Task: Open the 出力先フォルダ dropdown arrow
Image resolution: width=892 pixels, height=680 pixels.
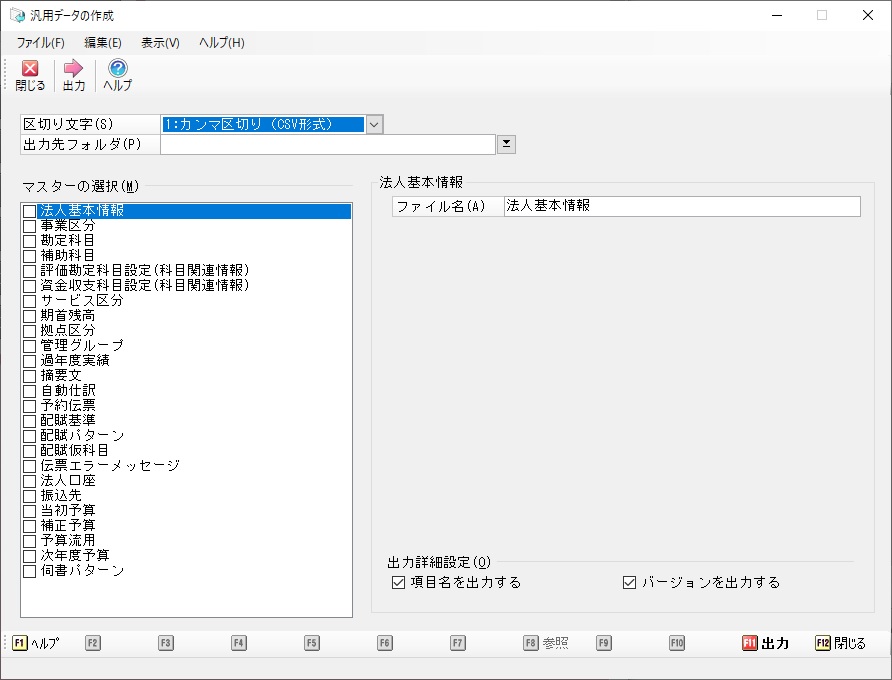Action: pos(507,144)
